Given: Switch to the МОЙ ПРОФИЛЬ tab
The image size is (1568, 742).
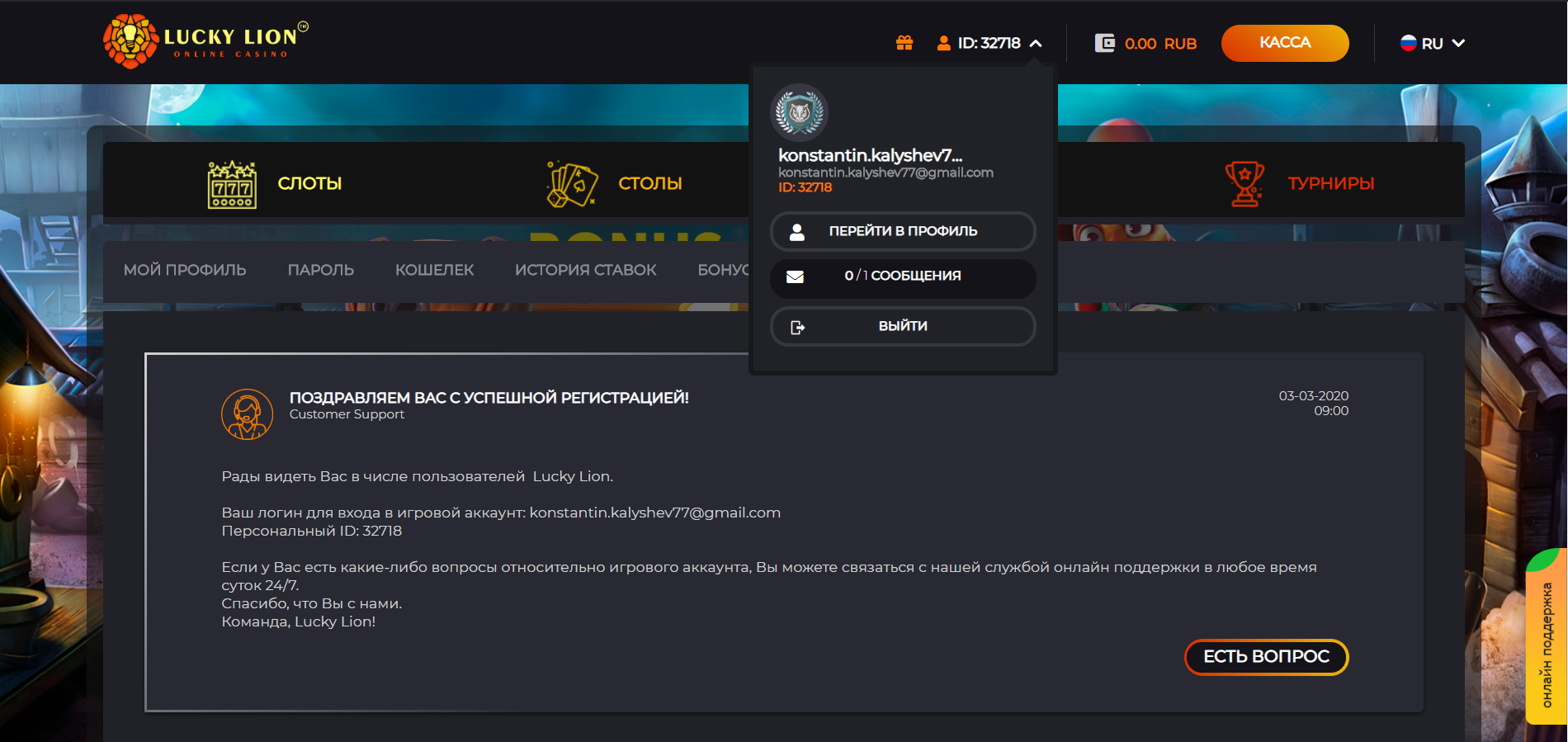Looking at the screenshot, I should click(185, 270).
